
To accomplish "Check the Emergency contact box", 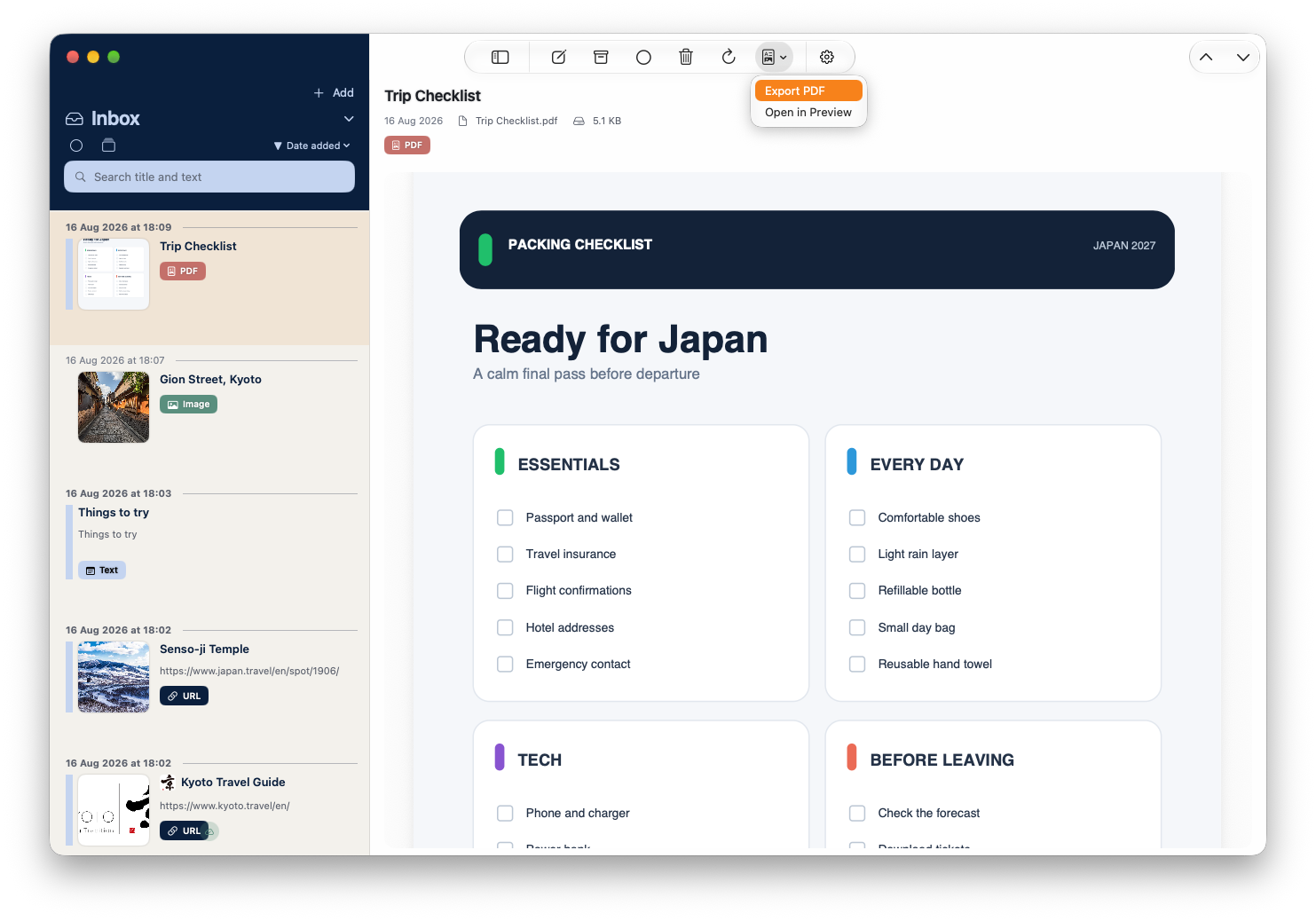I will click(x=505, y=664).
